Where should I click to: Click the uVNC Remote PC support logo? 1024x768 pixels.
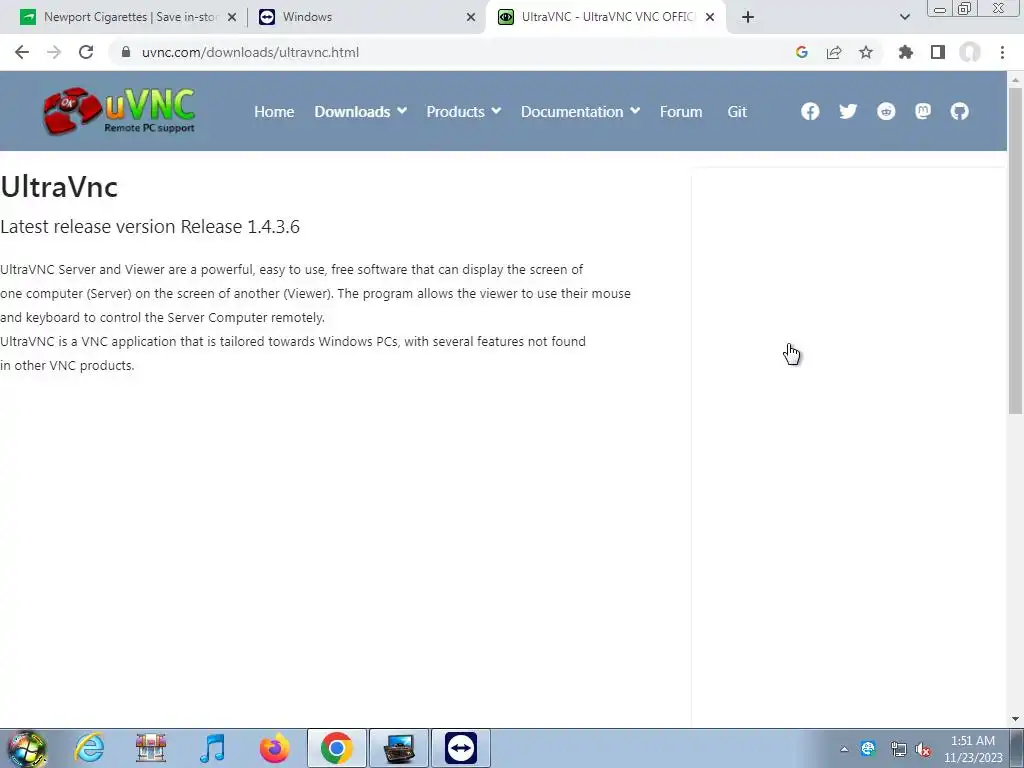119,111
